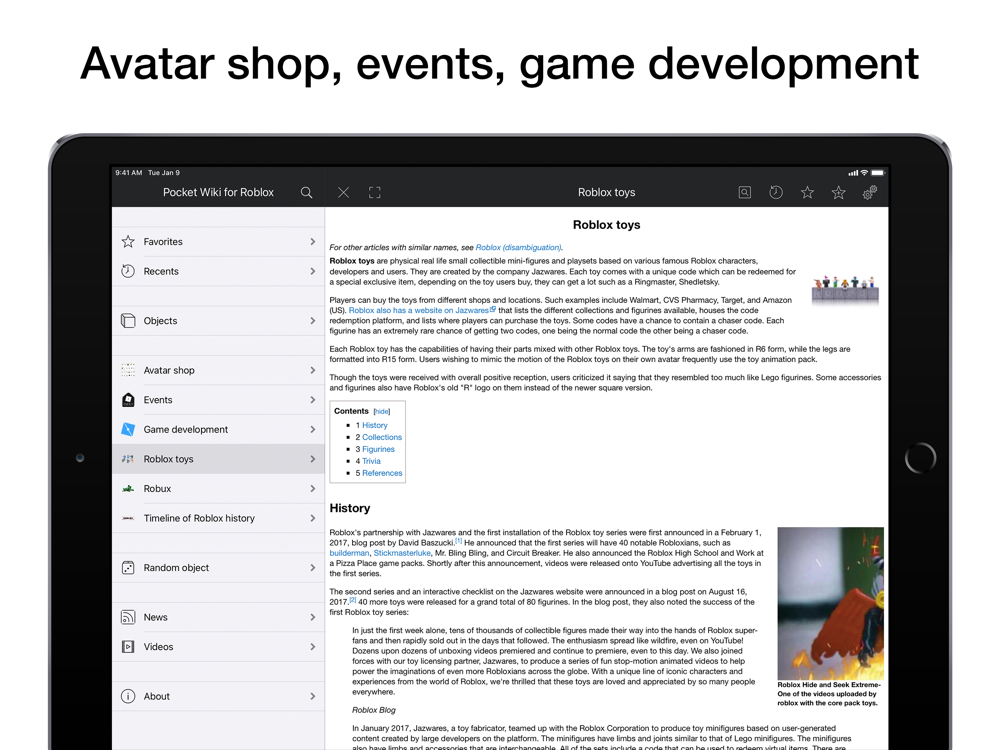Tap the search magnifier in sidebar header
The image size is (1000, 750).
point(306,193)
